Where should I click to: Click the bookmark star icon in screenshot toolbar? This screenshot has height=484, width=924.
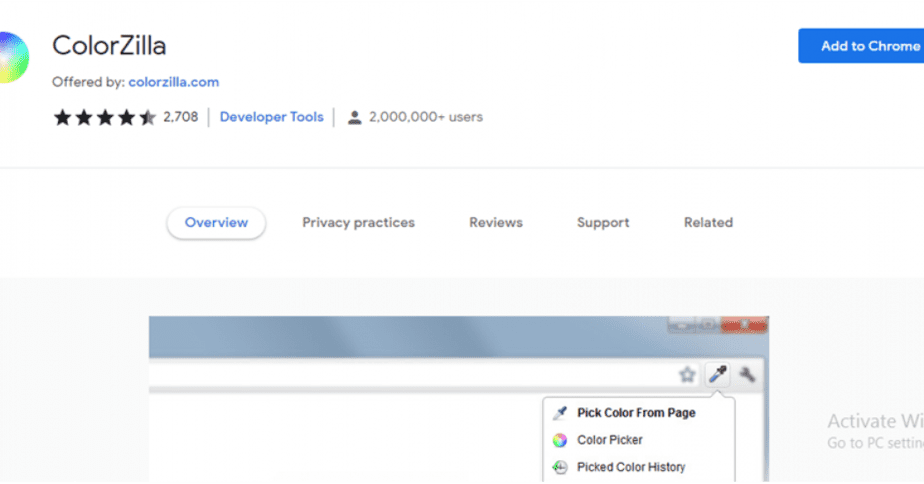point(687,374)
